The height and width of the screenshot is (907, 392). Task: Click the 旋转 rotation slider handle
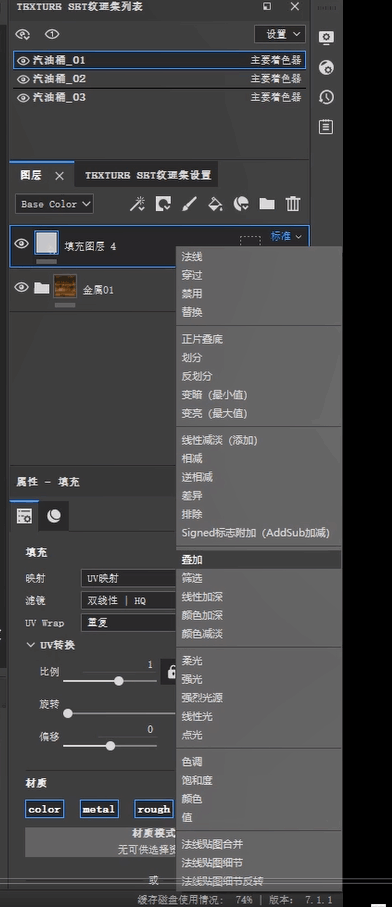68,713
